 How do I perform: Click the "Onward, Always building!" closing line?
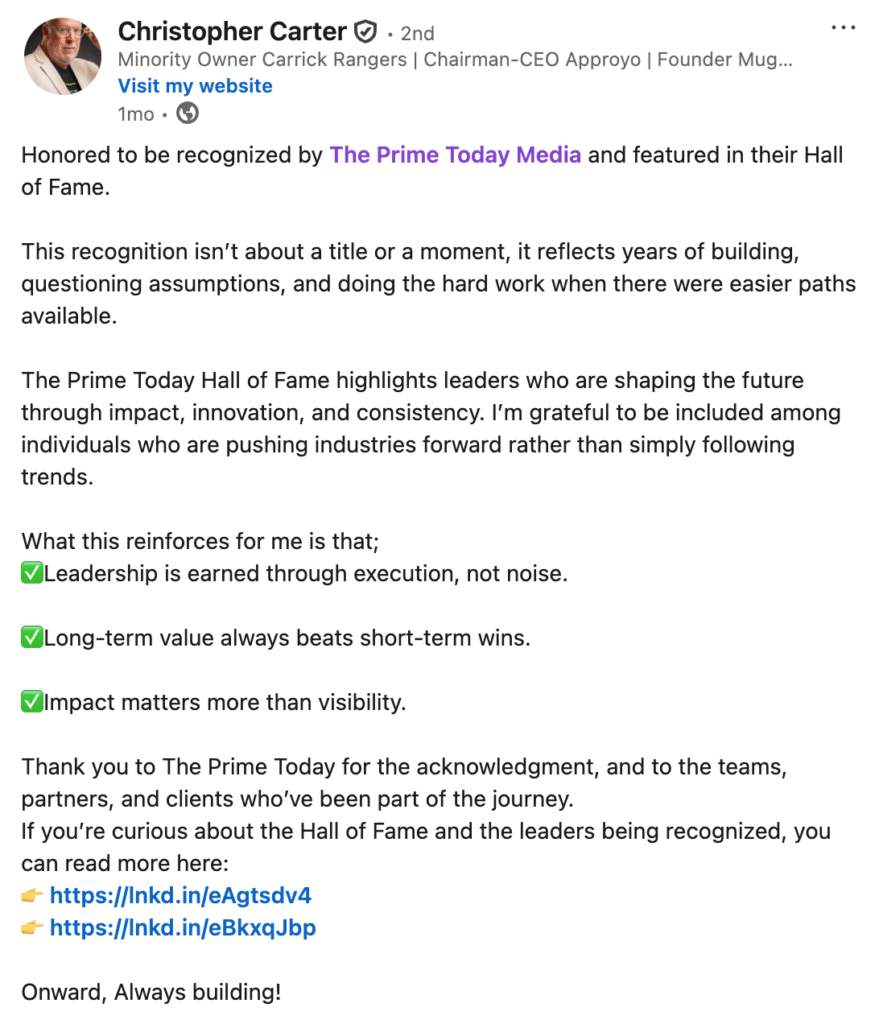click(x=151, y=993)
